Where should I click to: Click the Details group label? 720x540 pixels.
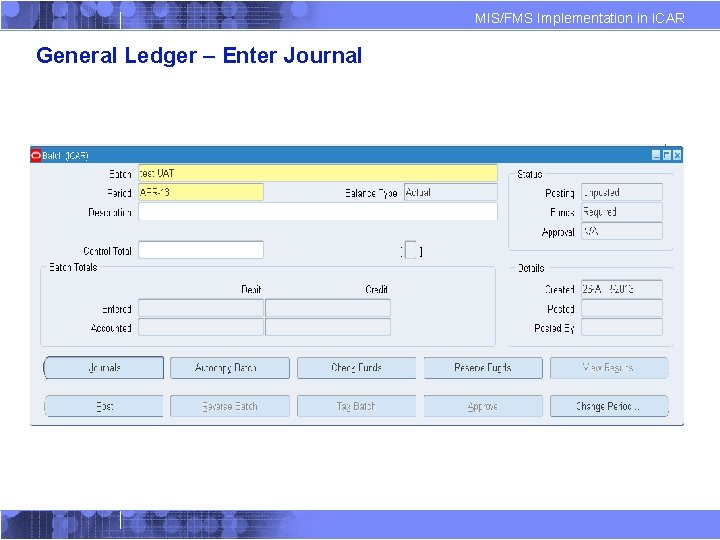point(531,268)
